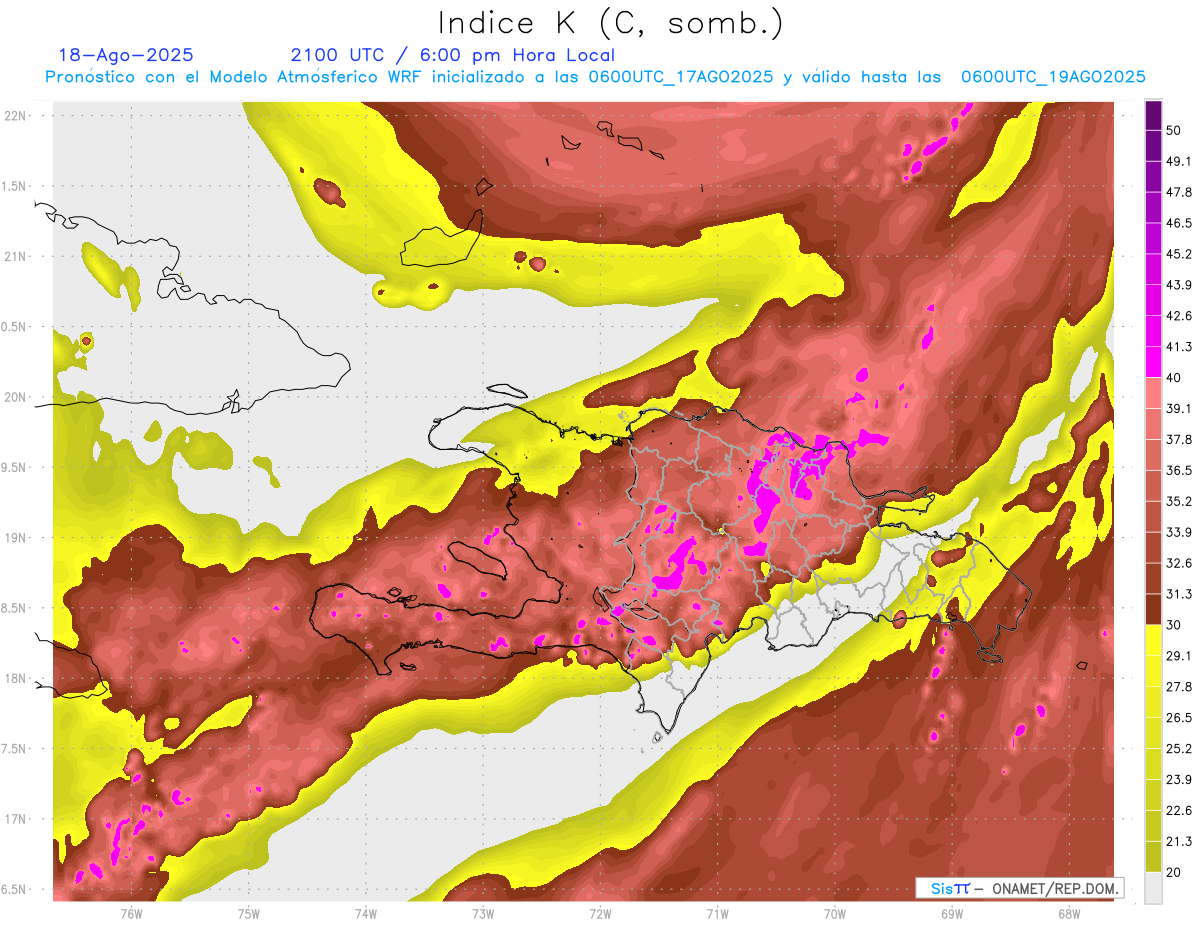The height and width of the screenshot is (927, 1200).
Task: Click colorbar value "43.9"
Action: [x=1179, y=285]
